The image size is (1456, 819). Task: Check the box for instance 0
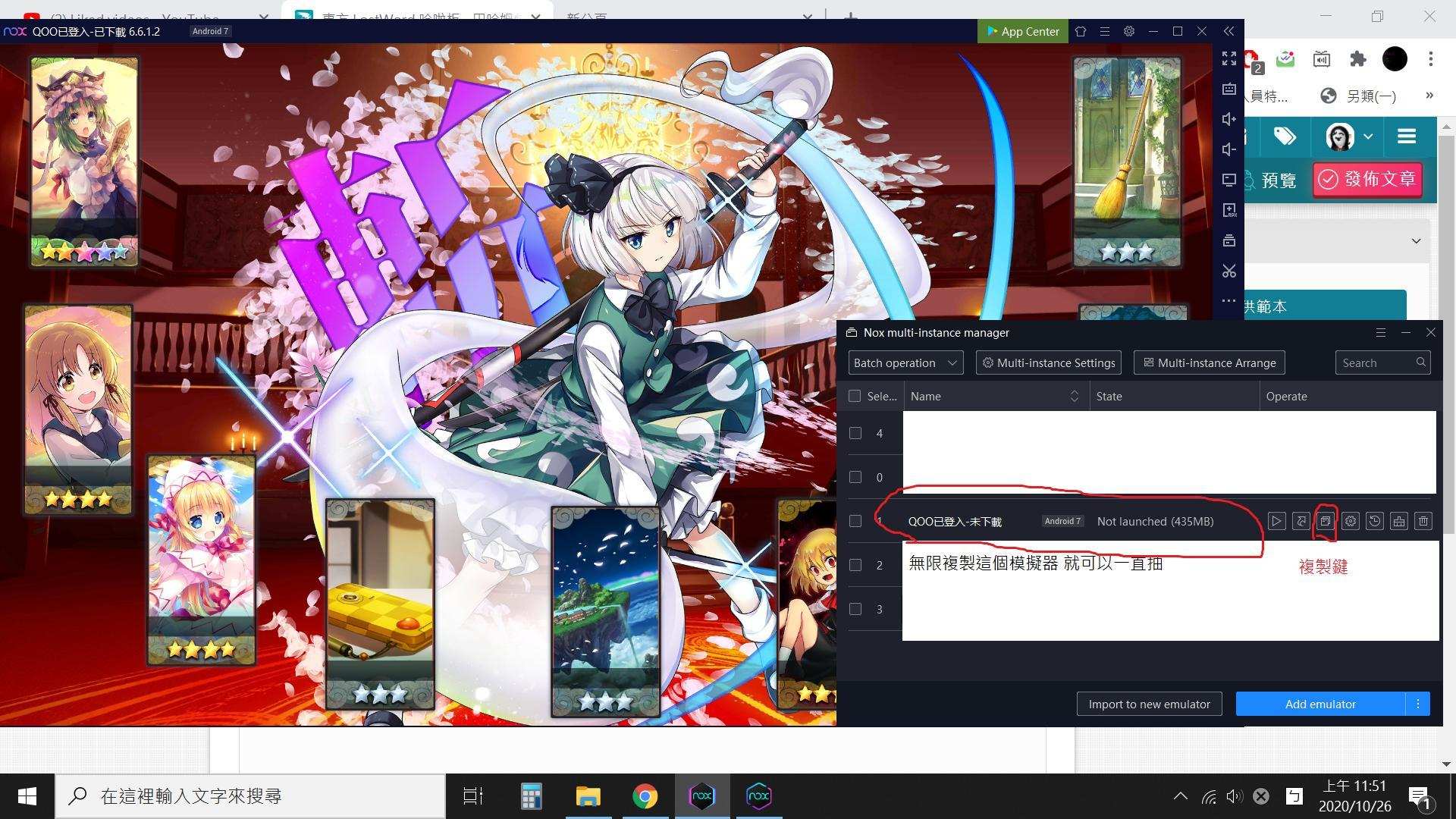[x=855, y=477]
